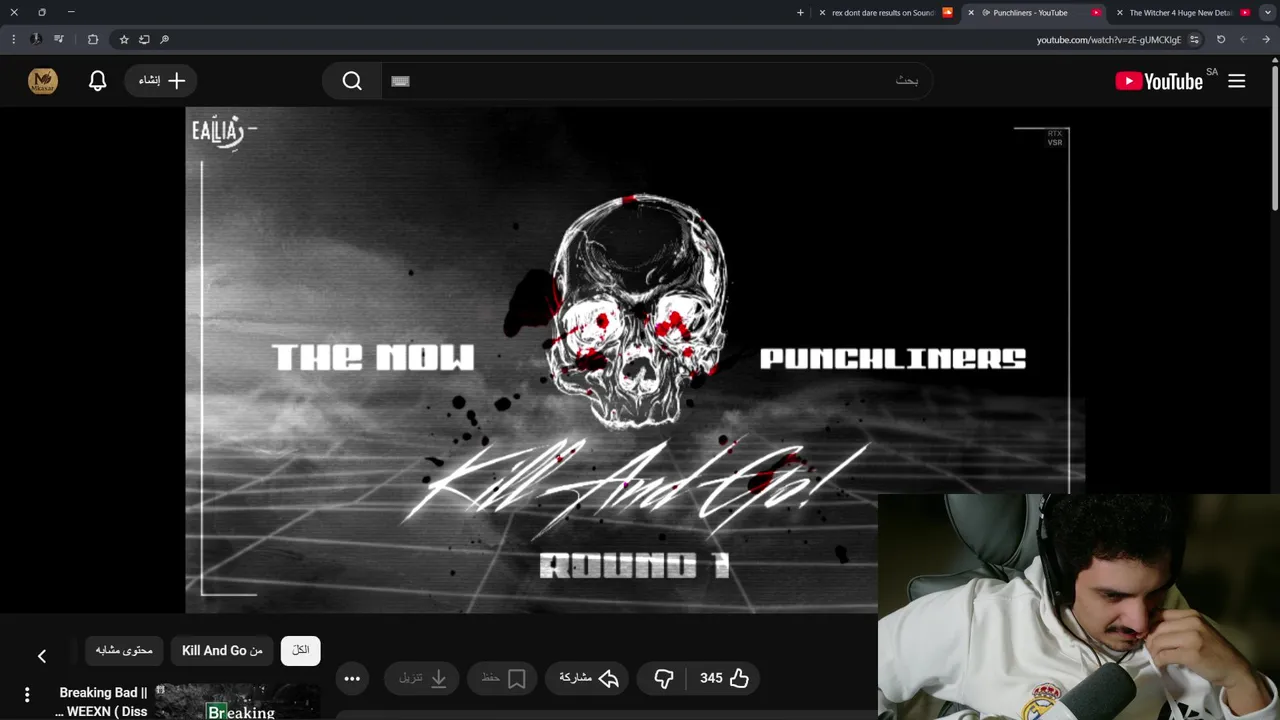Share the video (مشاركة)
This screenshot has height=720, width=1280.
[x=589, y=678]
